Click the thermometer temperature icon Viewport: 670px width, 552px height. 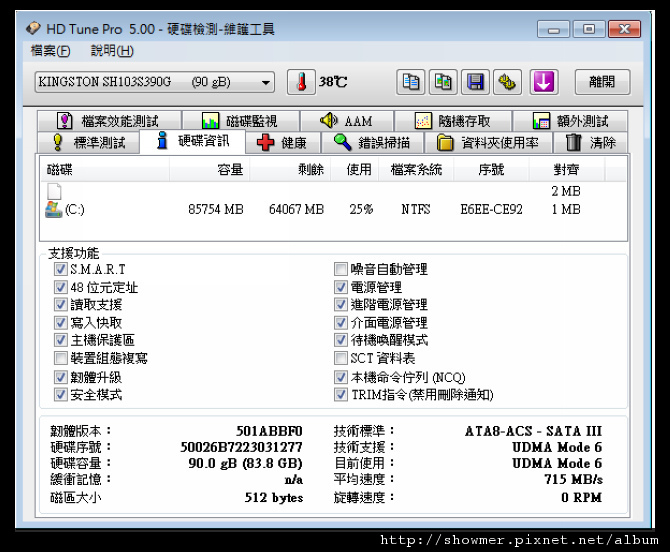point(301,82)
